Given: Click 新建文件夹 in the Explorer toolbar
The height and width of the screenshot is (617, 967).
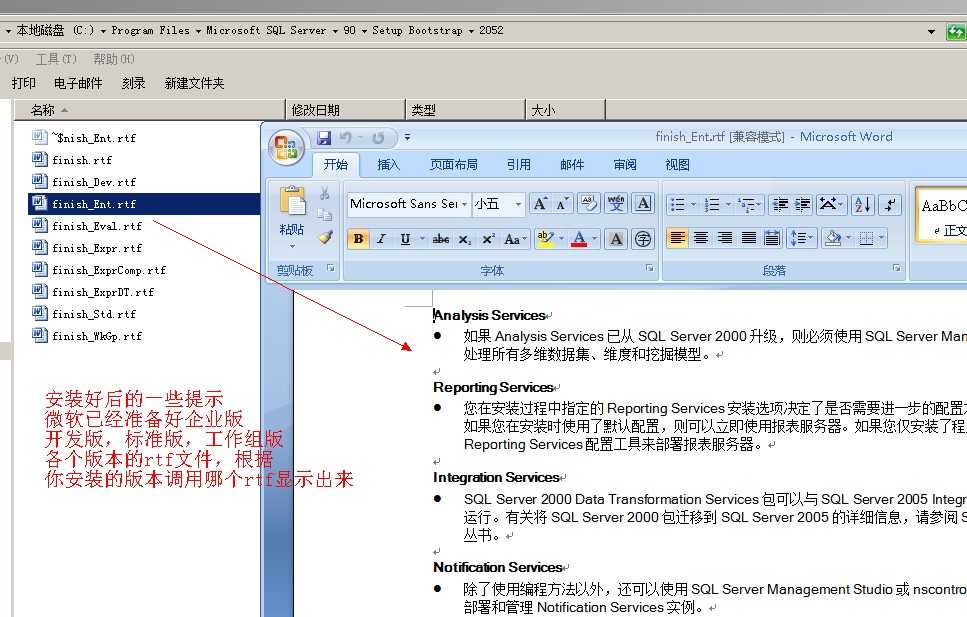Looking at the screenshot, I should (x=194, y=83).
